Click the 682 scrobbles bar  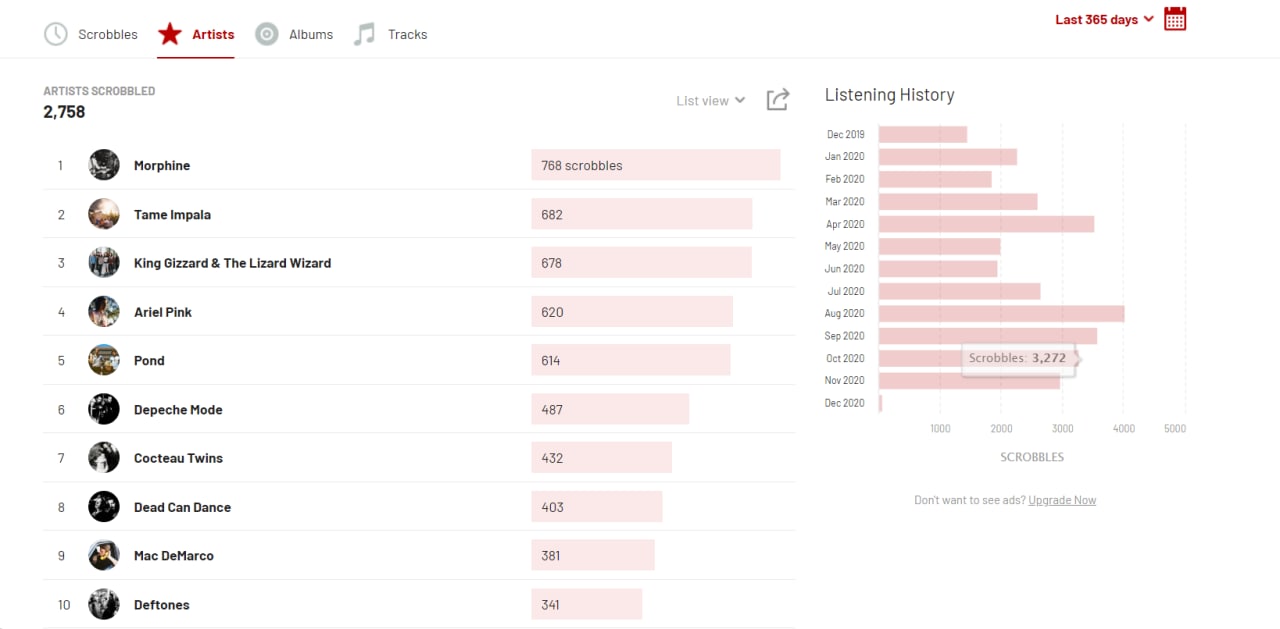[x=642, y=214]
